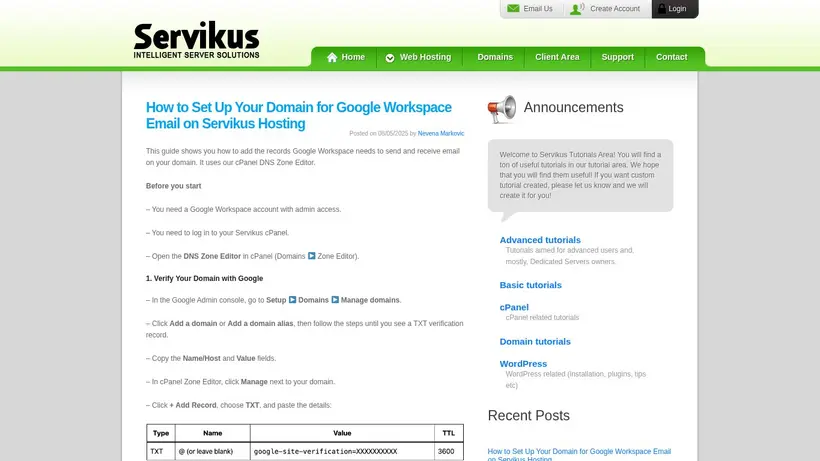
Task: Open the Advanced tutorials category
Action: 540,240
